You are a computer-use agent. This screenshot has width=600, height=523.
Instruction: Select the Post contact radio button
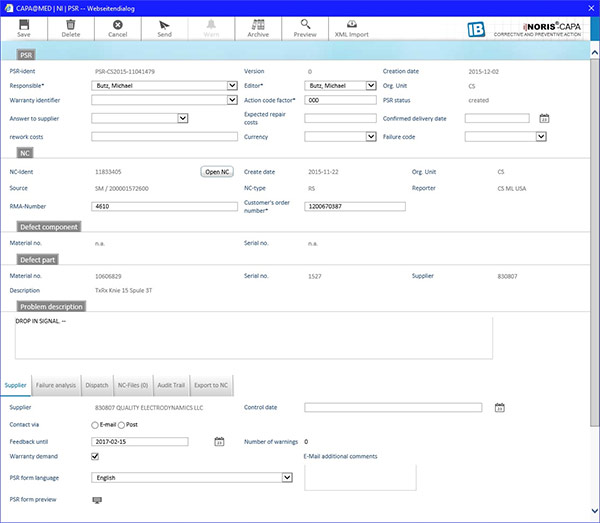point(121,425)
